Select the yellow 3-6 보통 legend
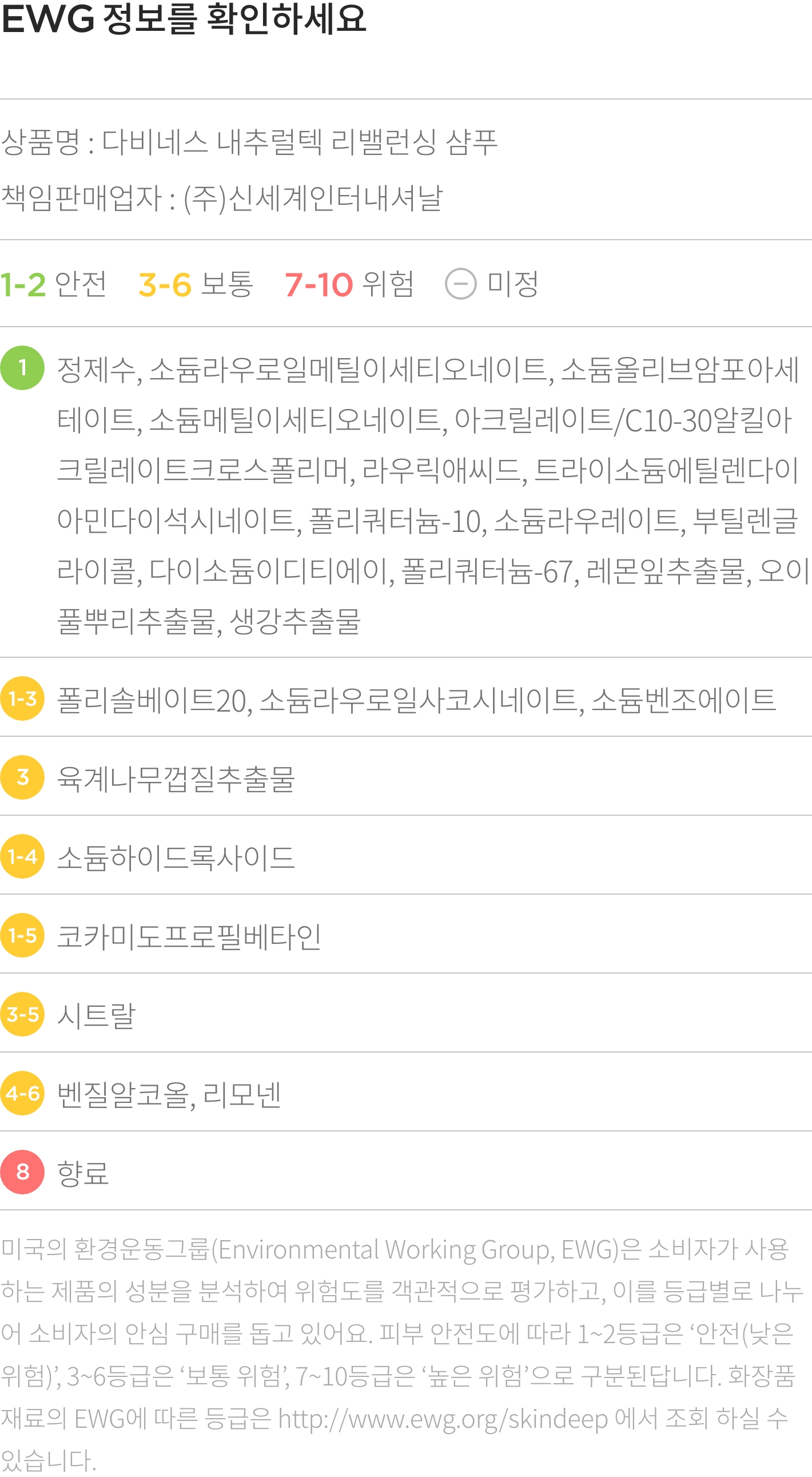 pos(196,284)
